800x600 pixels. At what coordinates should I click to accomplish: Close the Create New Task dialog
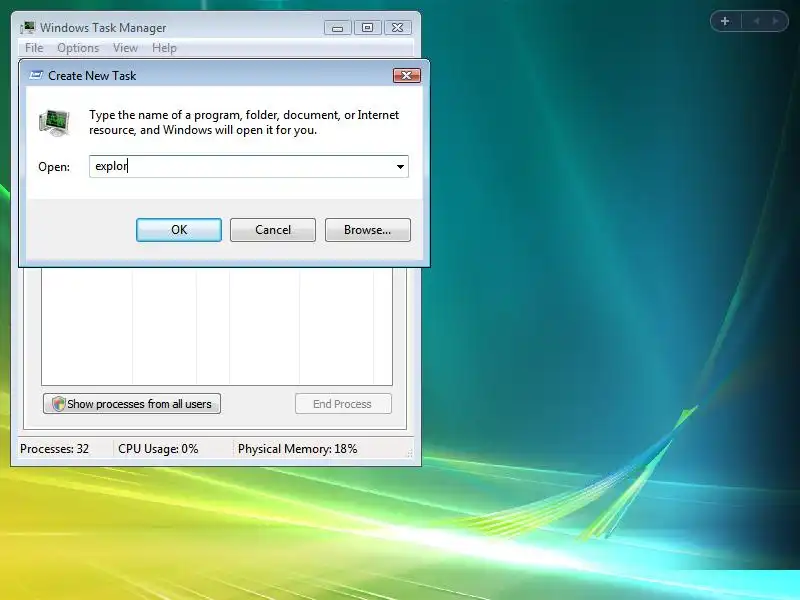tap(407, 76)
